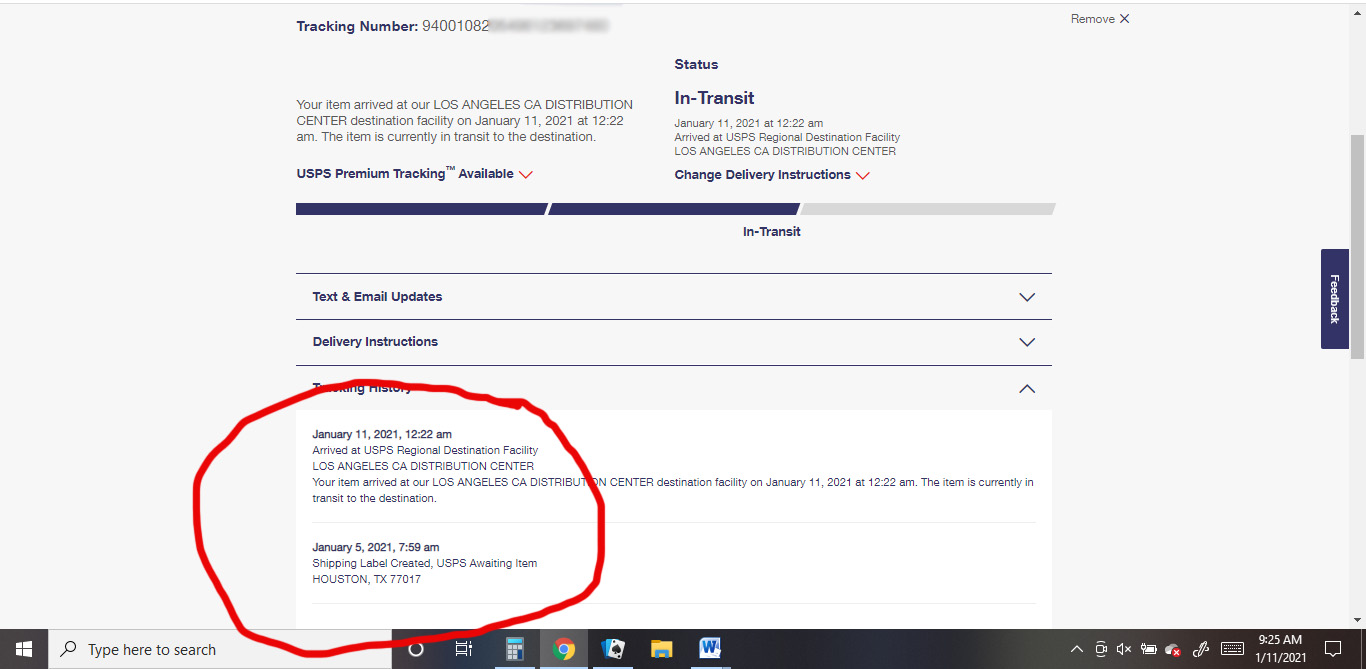Image resolution: width=1366 pixels, height=669 pixels.
Task: Click the Tracking Number label
Action: tap(356, 26)
